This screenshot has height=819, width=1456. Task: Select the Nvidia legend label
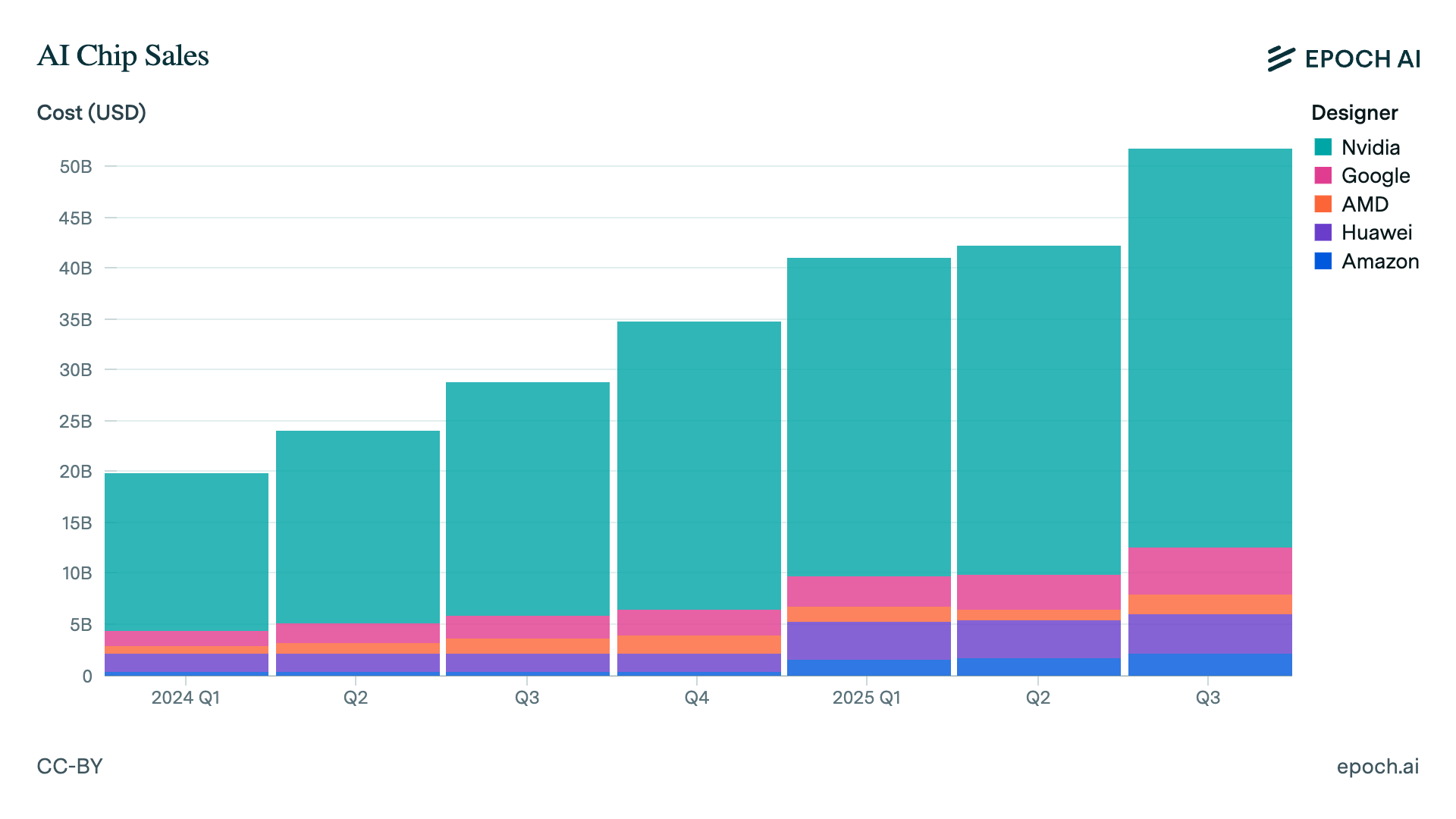(1370, 147)
